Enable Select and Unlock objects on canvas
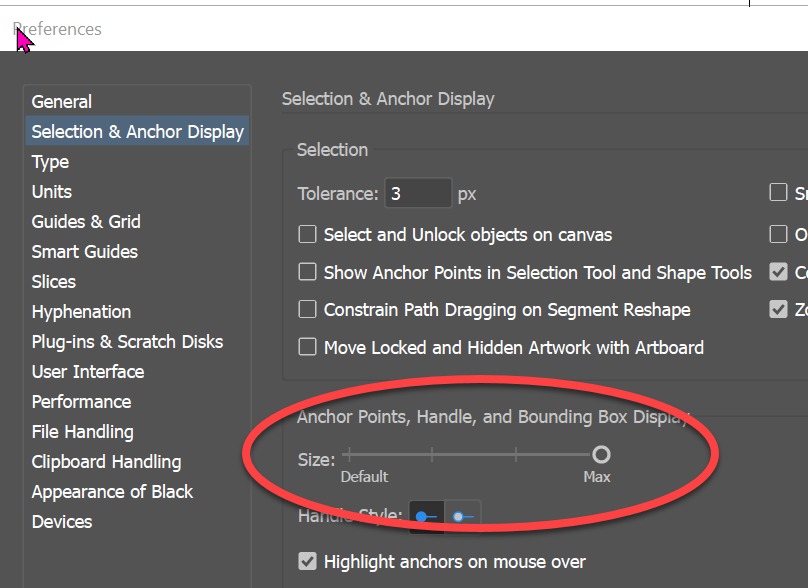 click(x=308, y=234)
